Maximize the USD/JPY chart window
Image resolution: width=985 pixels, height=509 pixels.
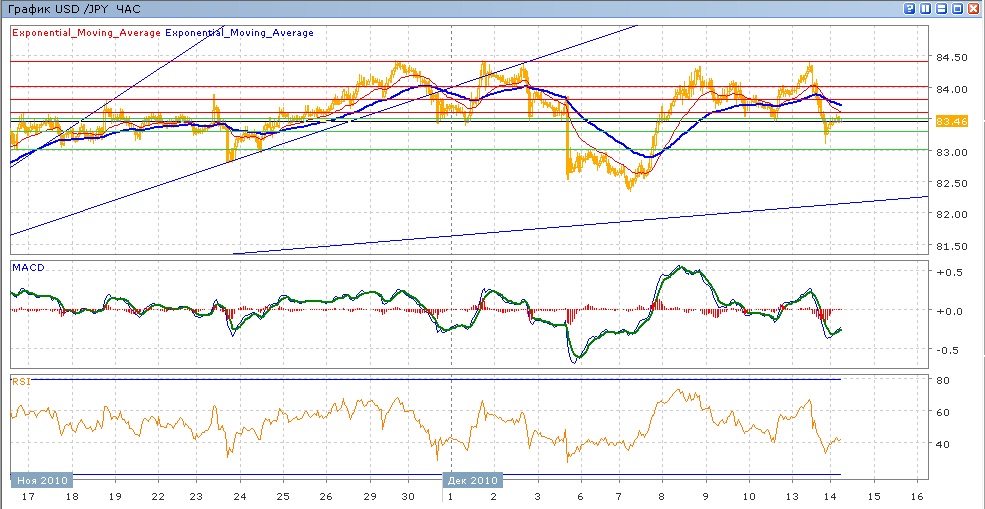[x=958, y=8]
